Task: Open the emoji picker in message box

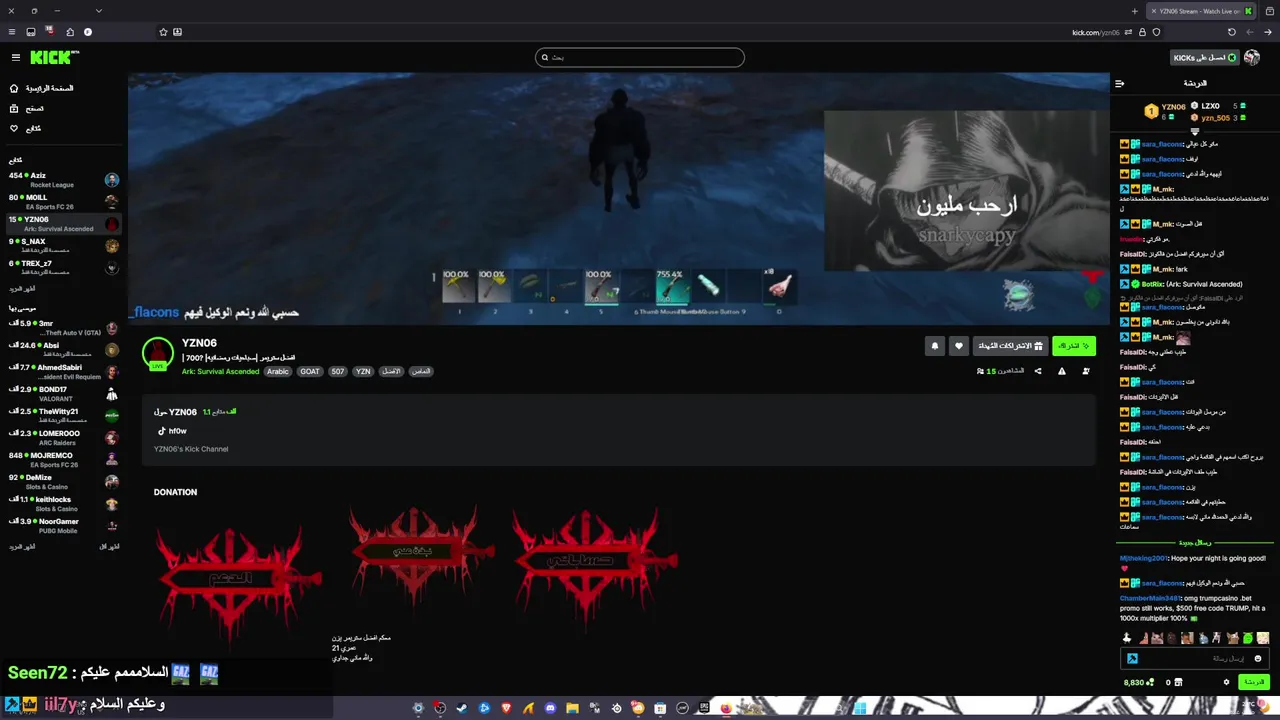Action: (1258, 658)
